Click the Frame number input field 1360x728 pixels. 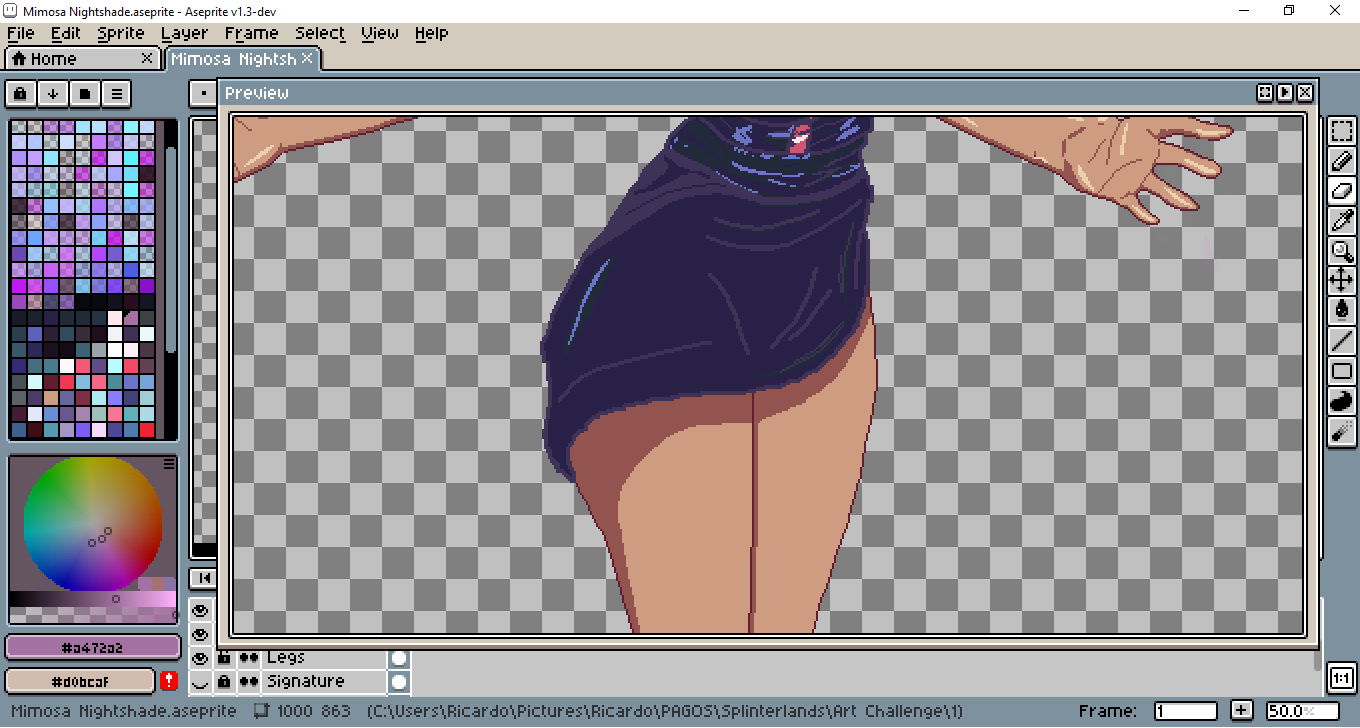coord(1186,711)
